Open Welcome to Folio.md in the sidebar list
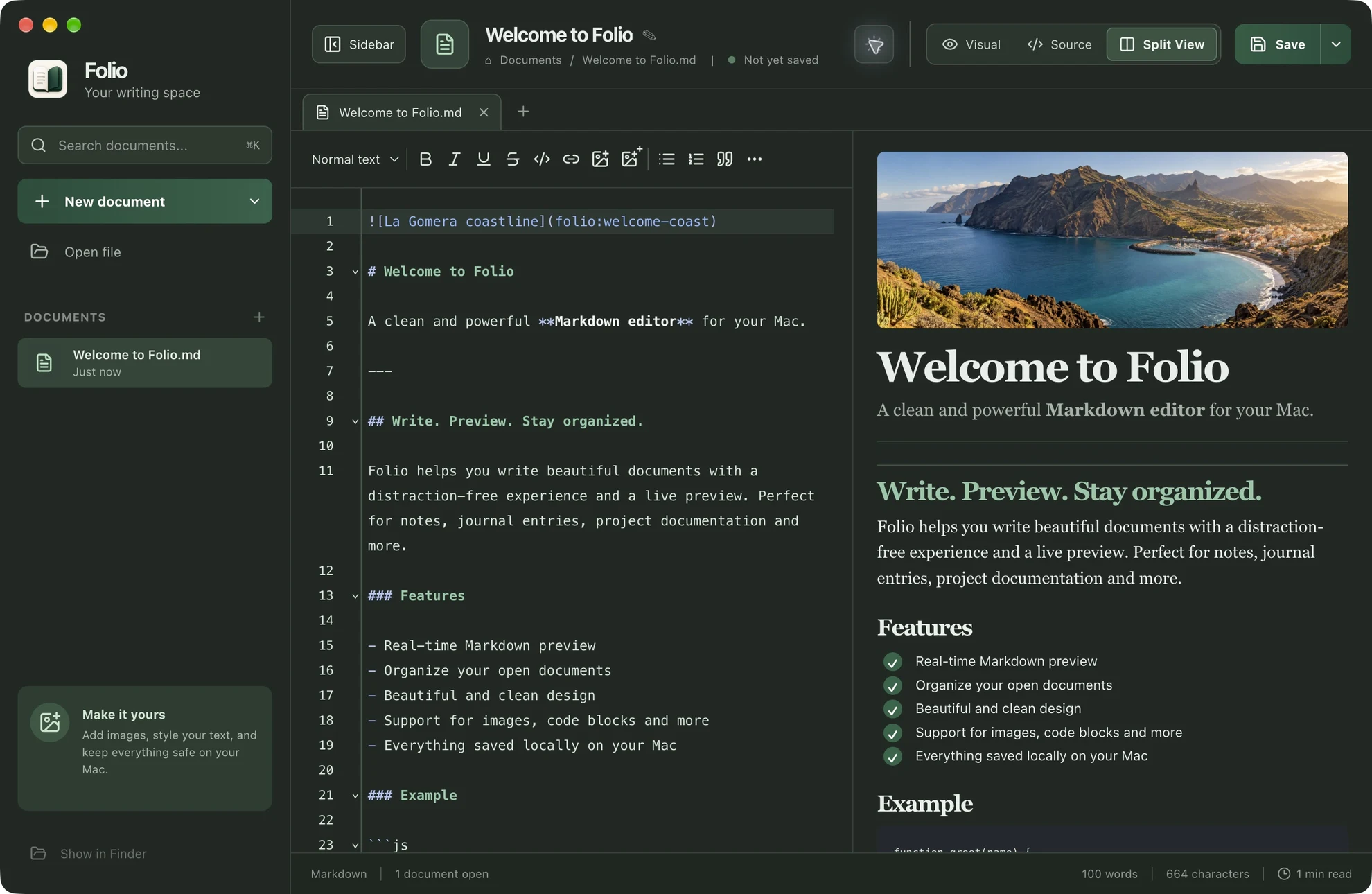 (x=145, y=362)
